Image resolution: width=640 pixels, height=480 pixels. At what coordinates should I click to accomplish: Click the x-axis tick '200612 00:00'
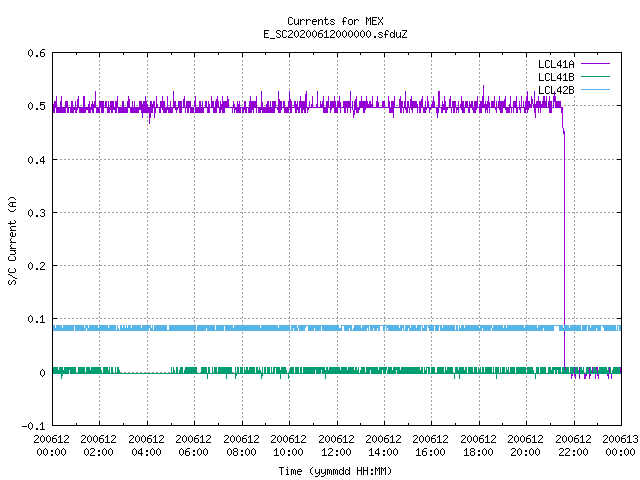[51, 446]
